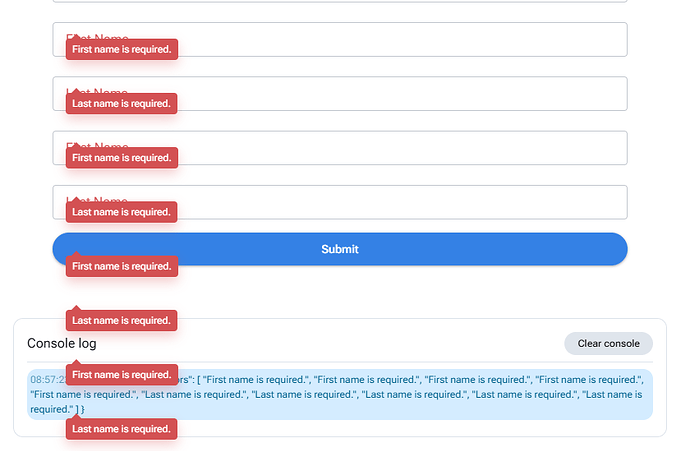The height and width of the screenshot is (451, 690).
Task: Click the error tooltip on first Last Name field
Action: coord(121,103)
